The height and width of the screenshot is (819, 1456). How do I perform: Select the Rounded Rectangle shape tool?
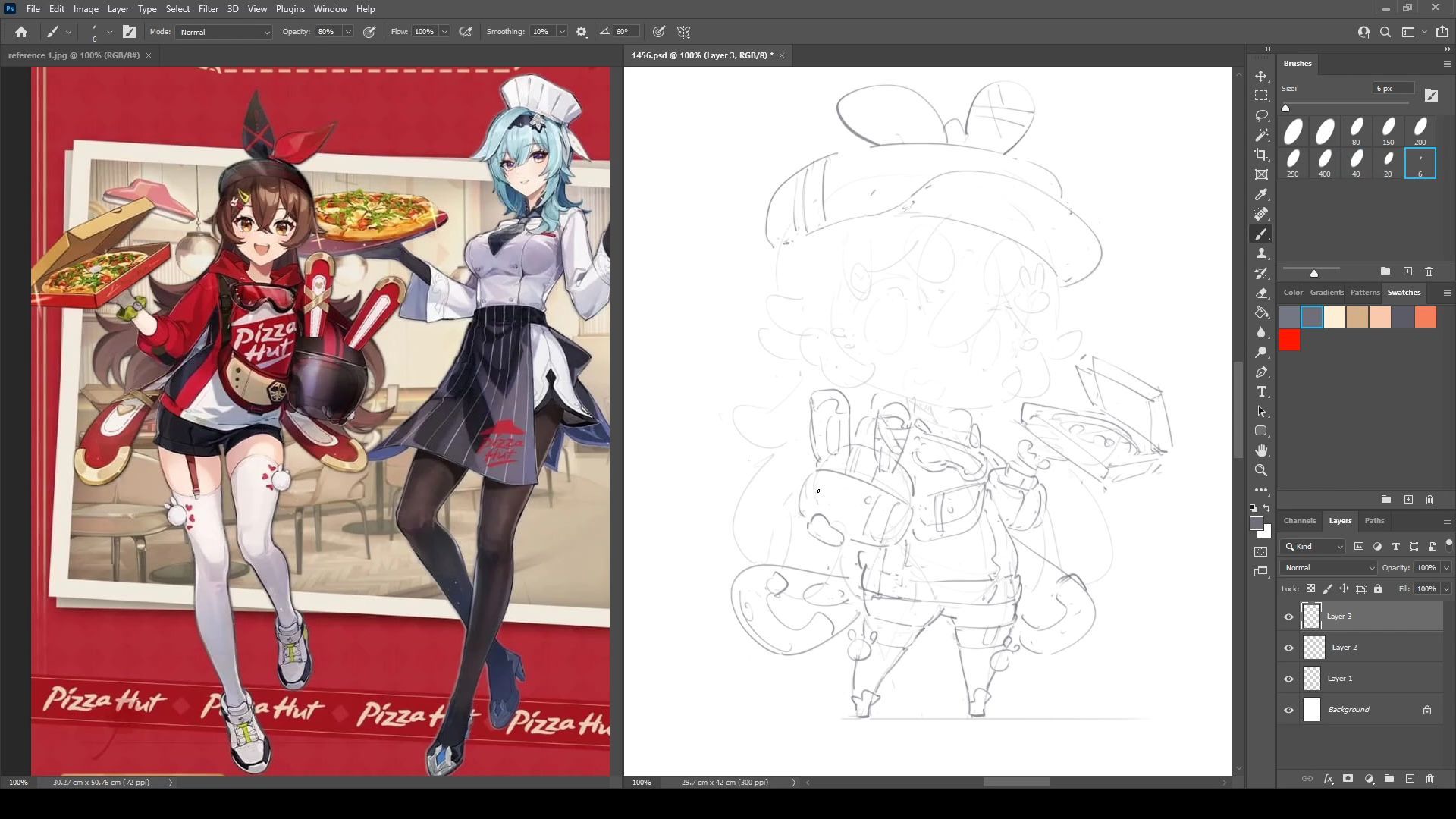pos(1261,431)
